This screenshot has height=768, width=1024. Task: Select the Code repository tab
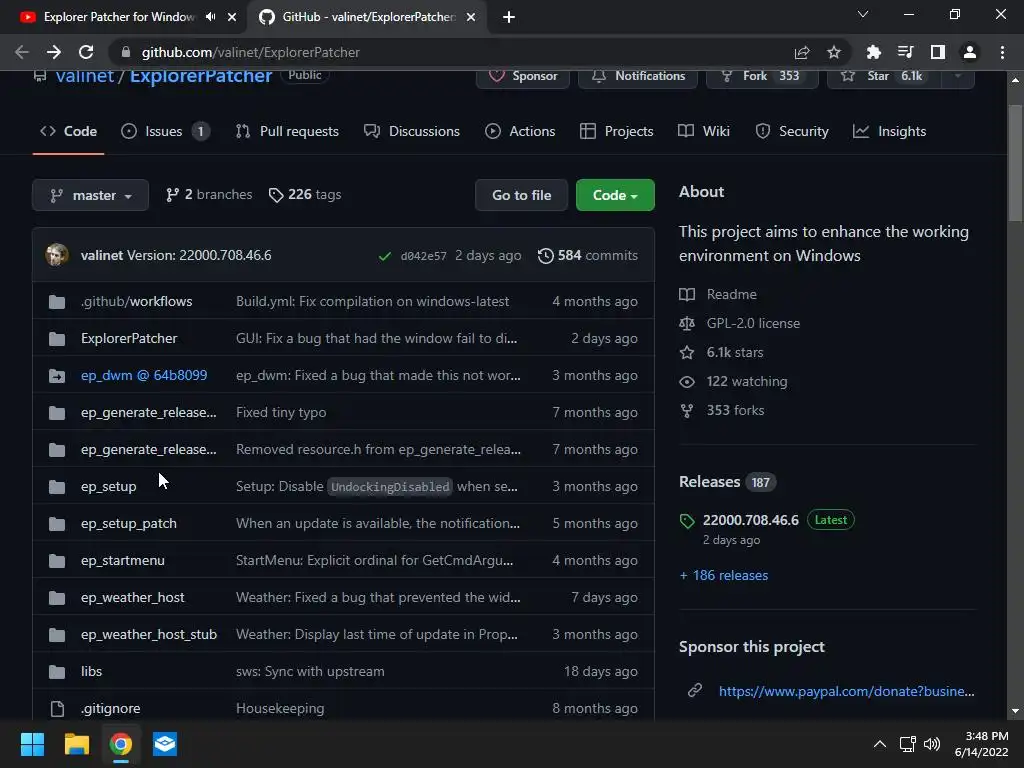coord(69,131)
